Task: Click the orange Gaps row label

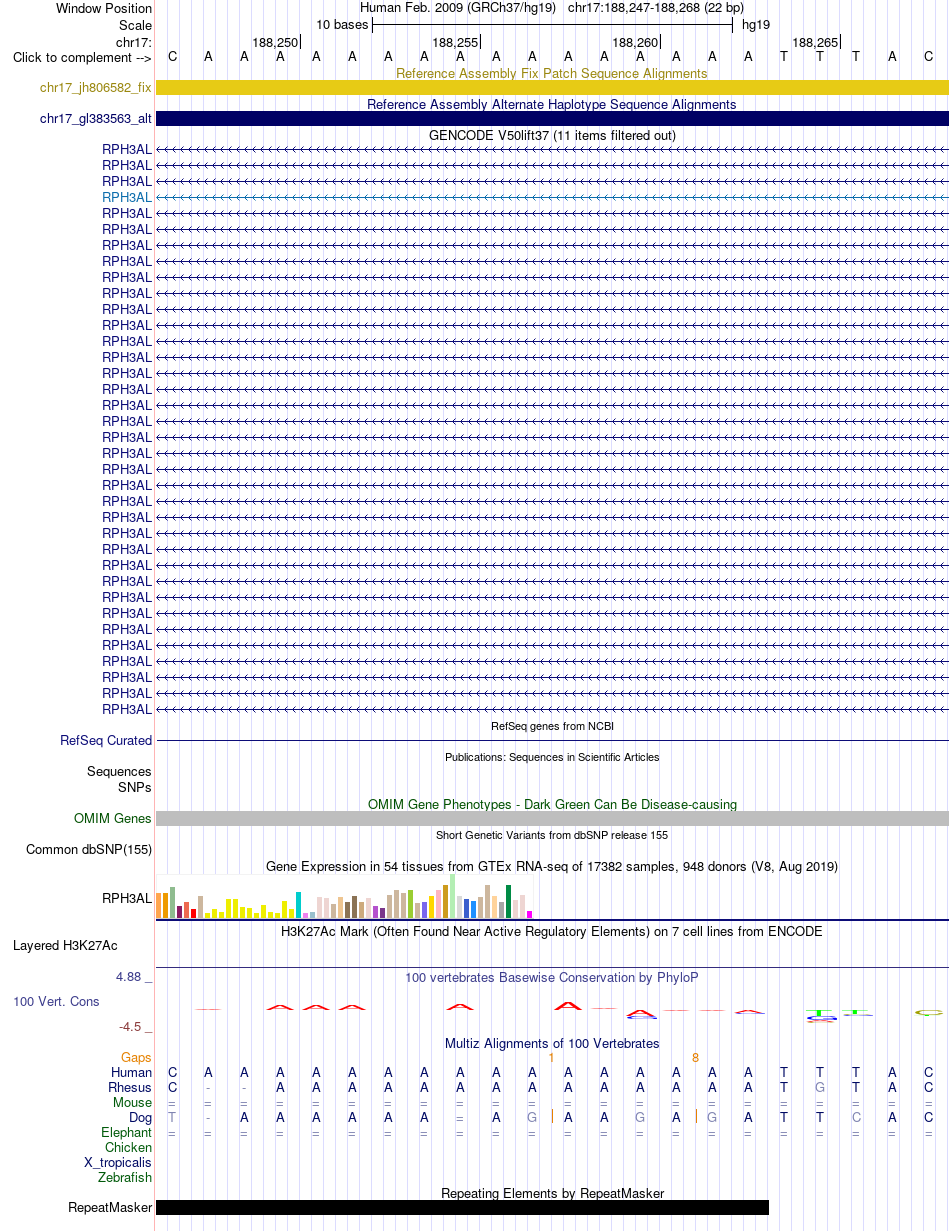Action: (136, 1057)
